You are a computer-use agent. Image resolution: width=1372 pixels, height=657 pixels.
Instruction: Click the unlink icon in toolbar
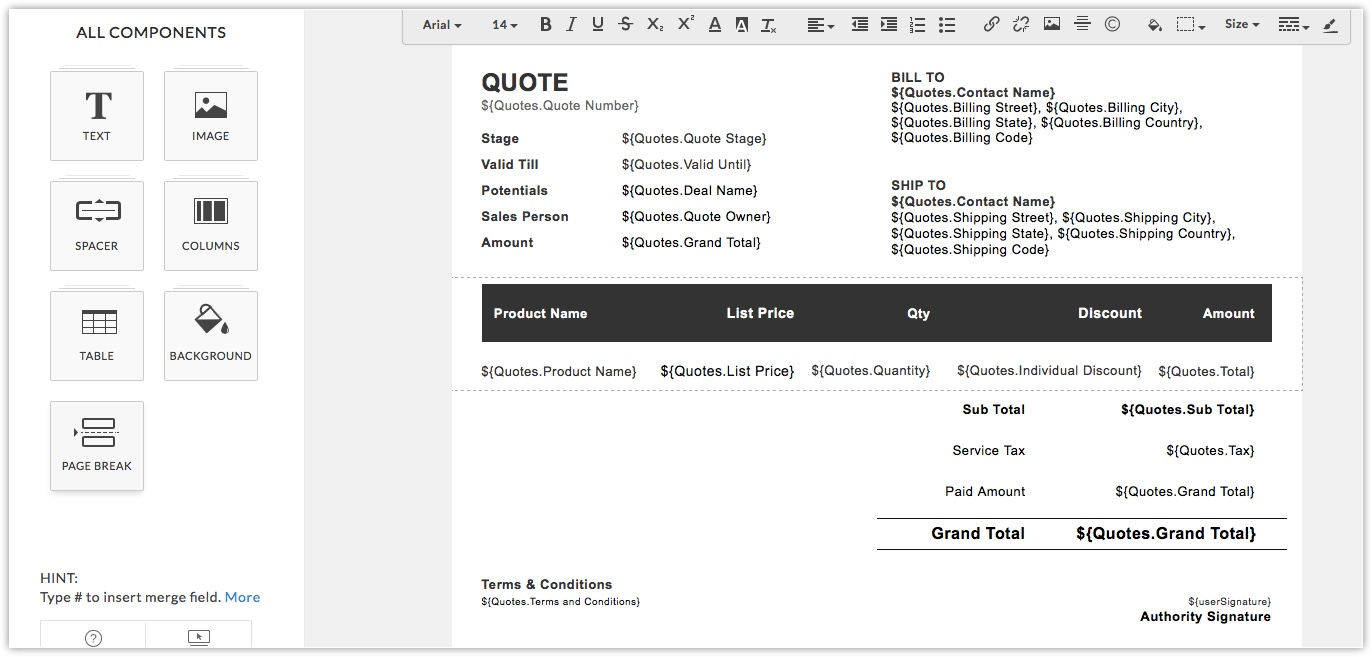(x=1021, y=25)
